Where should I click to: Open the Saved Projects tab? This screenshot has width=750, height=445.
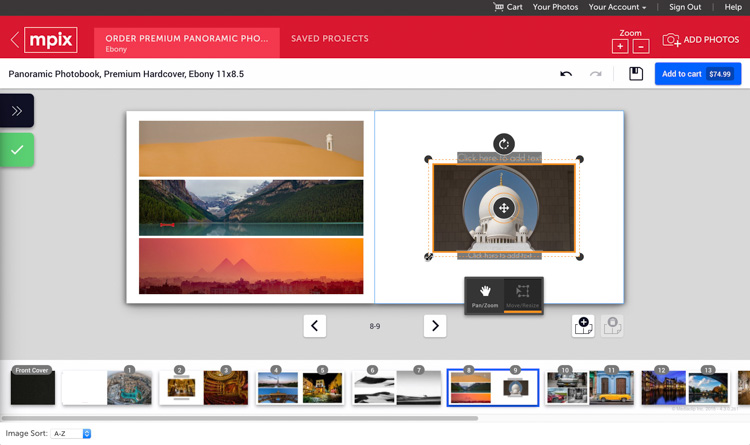329,39
